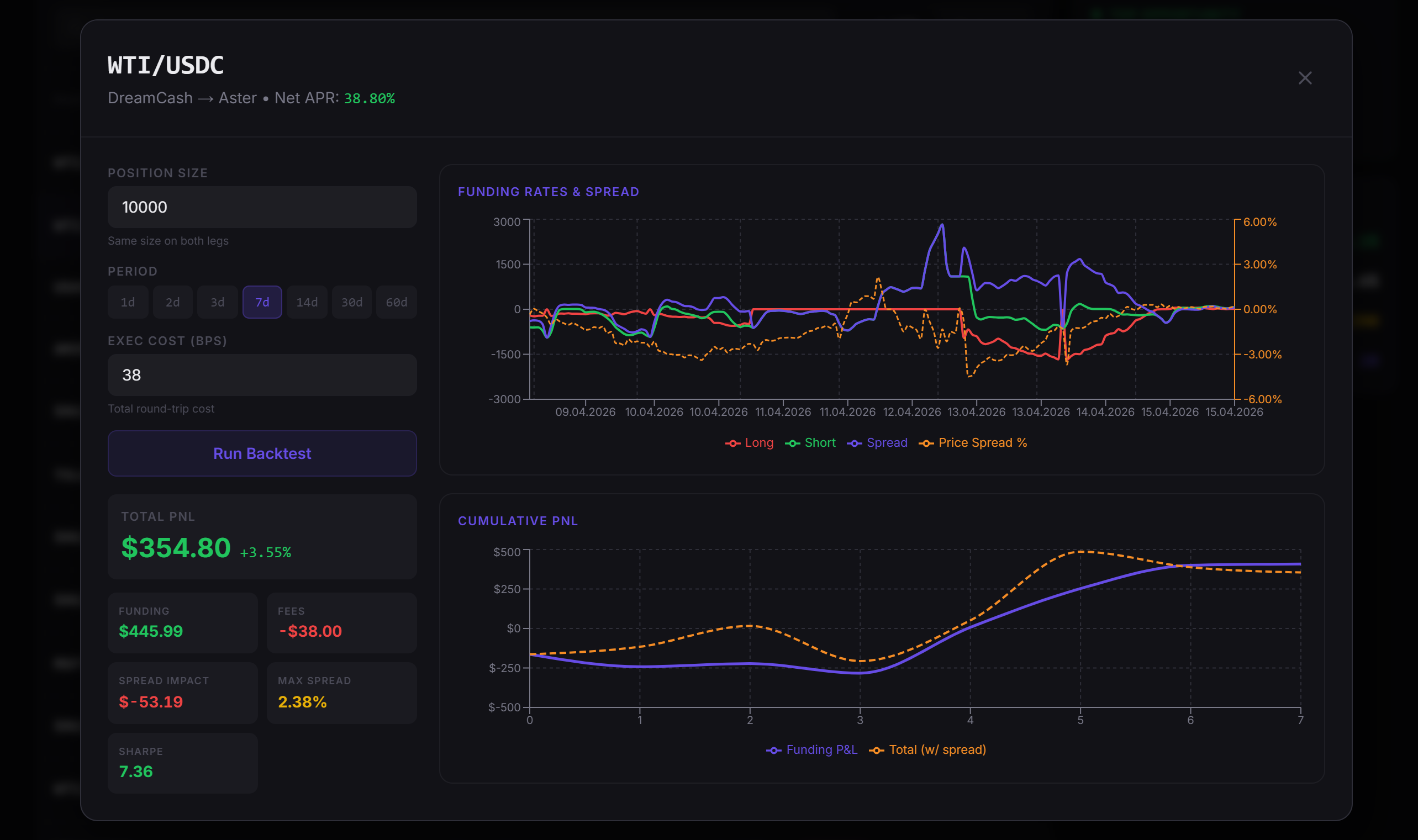Toggle the Total (w/ spread) legend entry
The height and width of the screenshot is (840, 1418).
pyautogui.click(x=927, y=749)
